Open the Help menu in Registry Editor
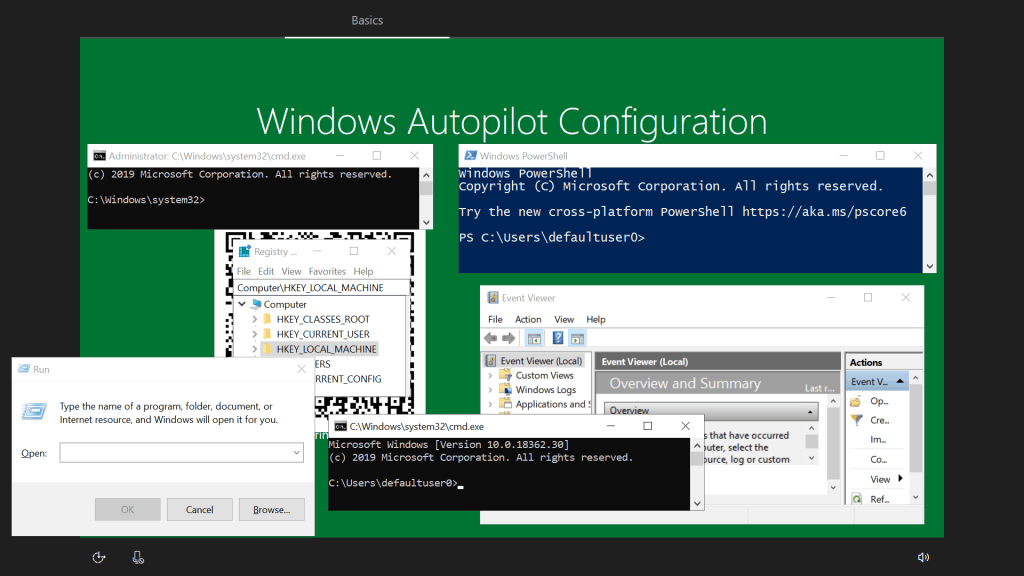1024x576 pixels. tap(363, 272)
